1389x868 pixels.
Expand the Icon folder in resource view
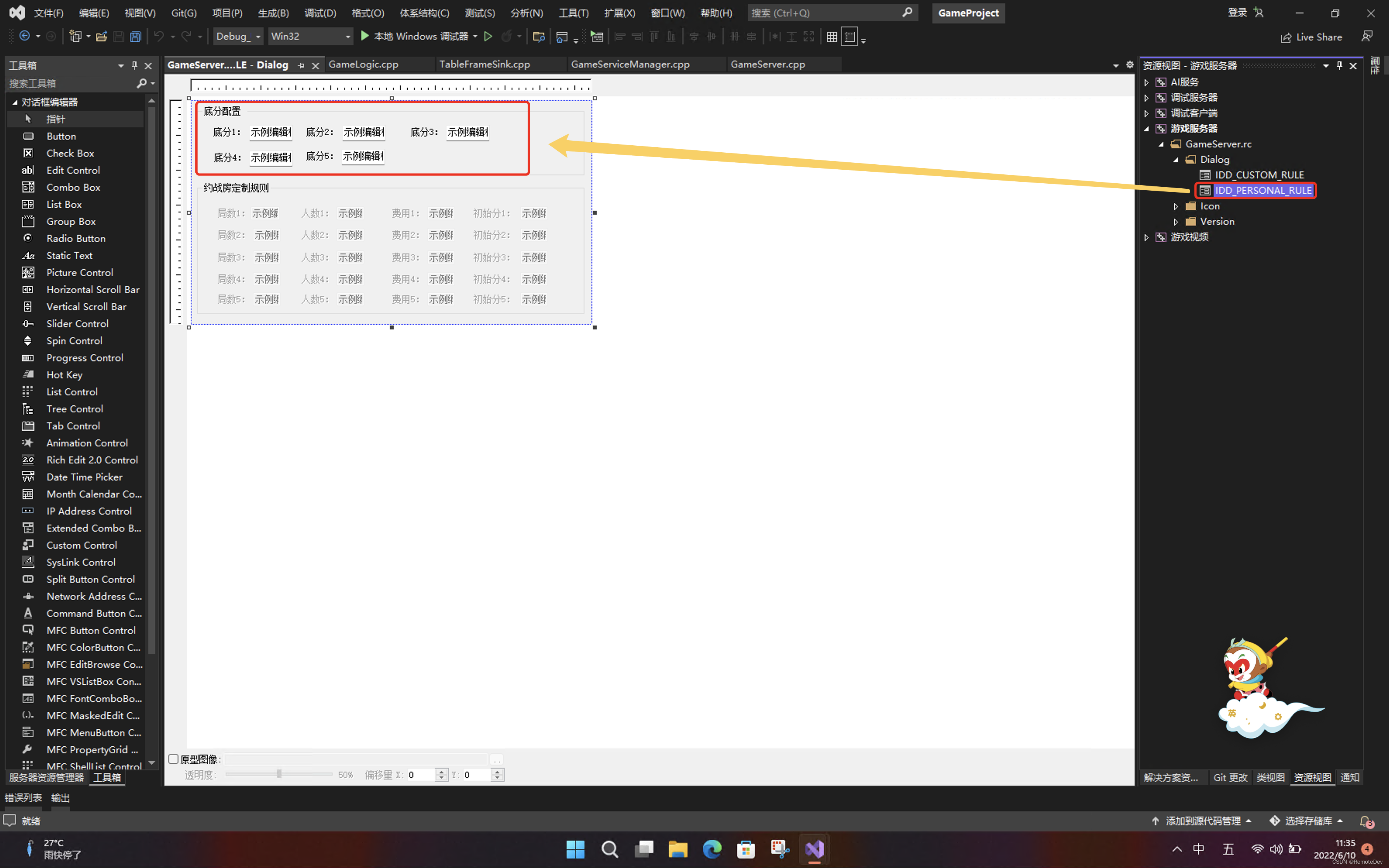point(1175,206)
